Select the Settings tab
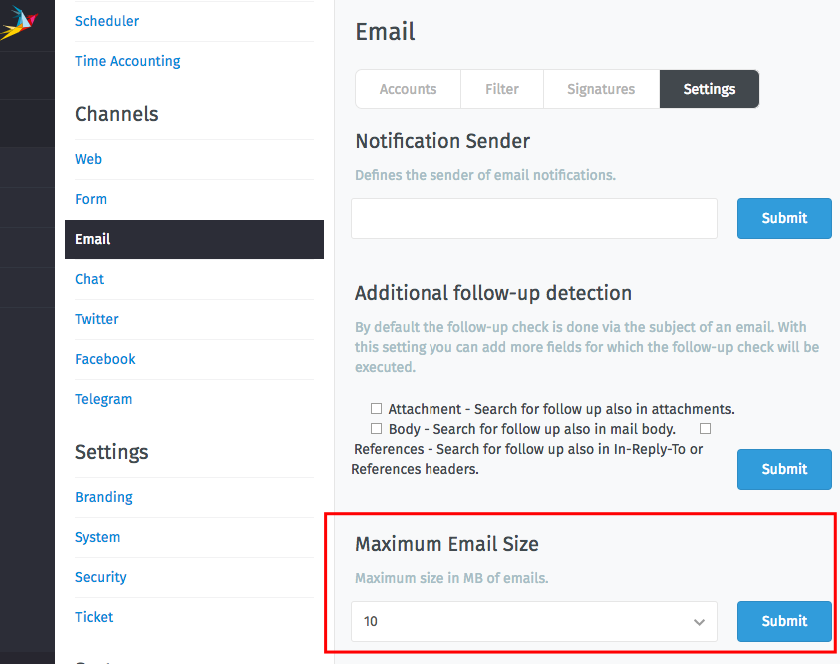The height and width of the screenshot is (664, 840). [x=709, y=89]
